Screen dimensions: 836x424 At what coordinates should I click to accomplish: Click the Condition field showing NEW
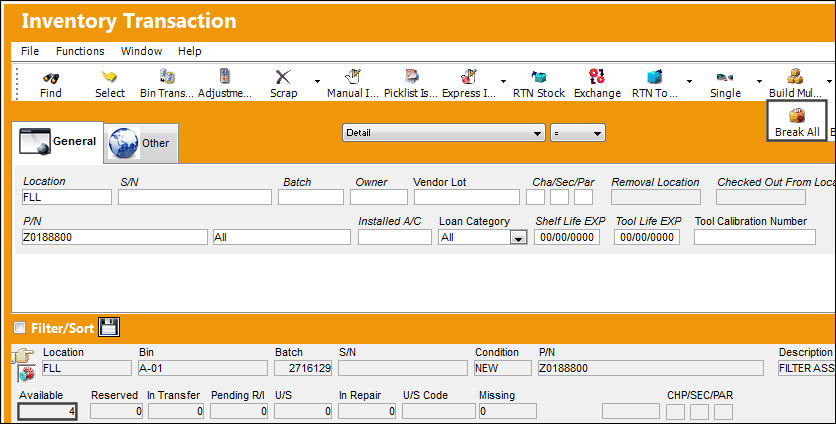tap(503, 368)
